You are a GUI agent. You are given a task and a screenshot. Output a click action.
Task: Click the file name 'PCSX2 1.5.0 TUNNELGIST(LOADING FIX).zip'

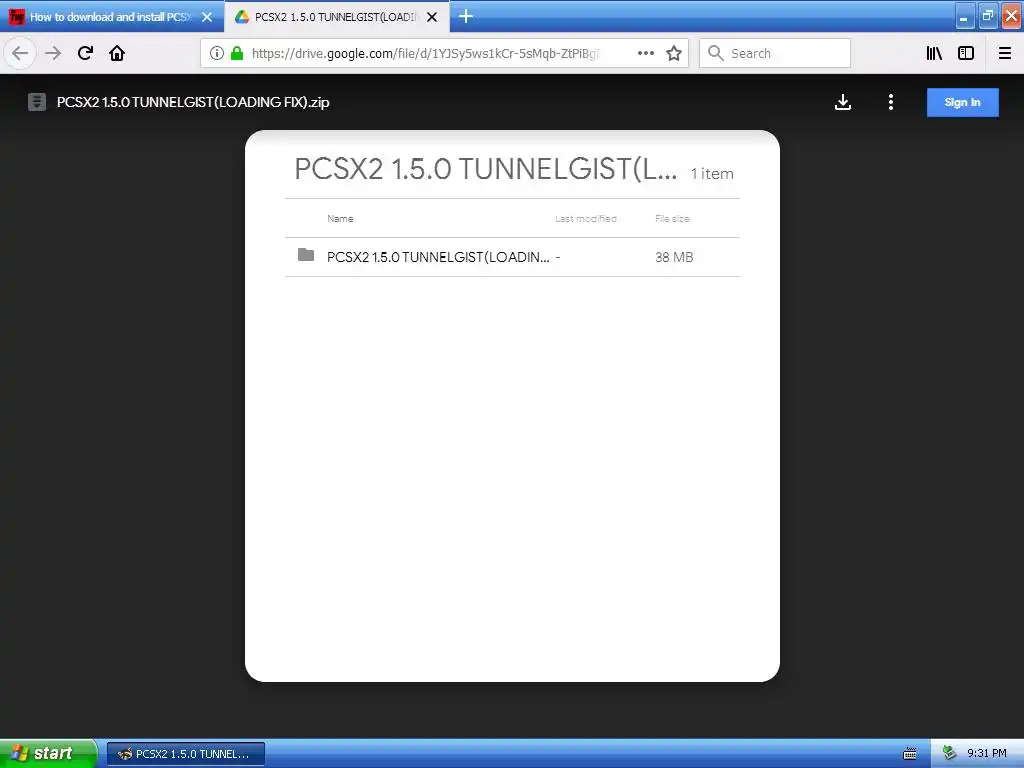[193, 103]
